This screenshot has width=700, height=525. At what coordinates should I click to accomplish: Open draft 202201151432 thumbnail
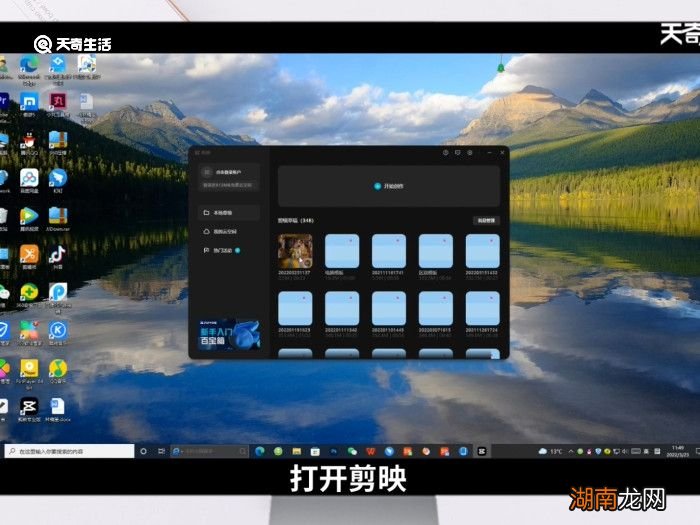click(483, 251)
